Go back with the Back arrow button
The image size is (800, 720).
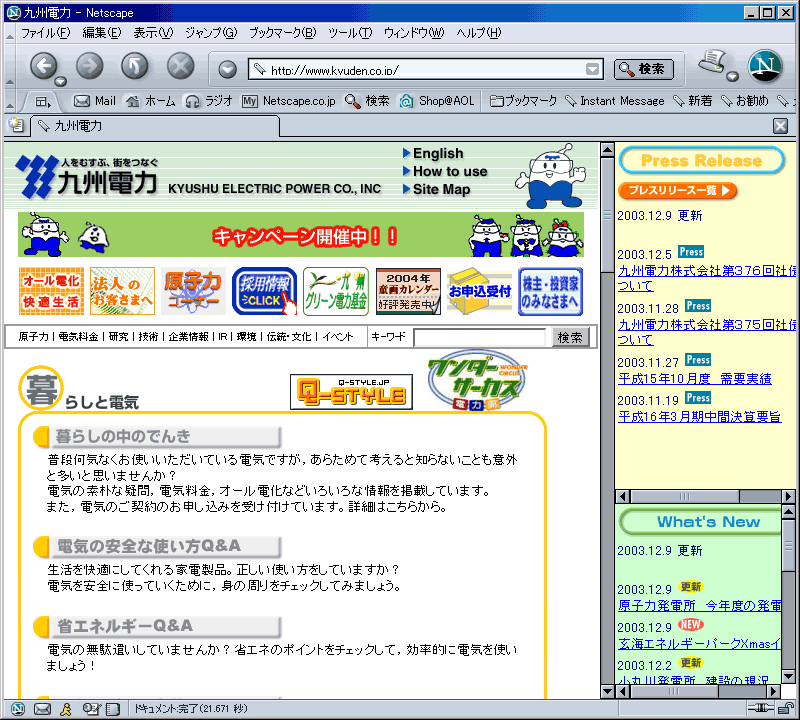pyautogui.click(x=44, y=66)
